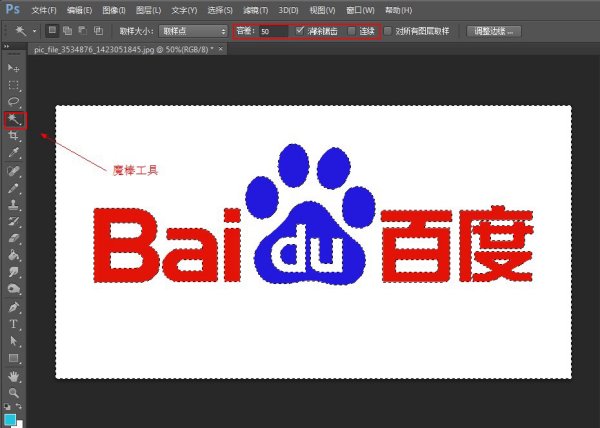Select the Magic Wand tool in toolbox
Viewport: 600px width, 428px height.
[15, 120]
